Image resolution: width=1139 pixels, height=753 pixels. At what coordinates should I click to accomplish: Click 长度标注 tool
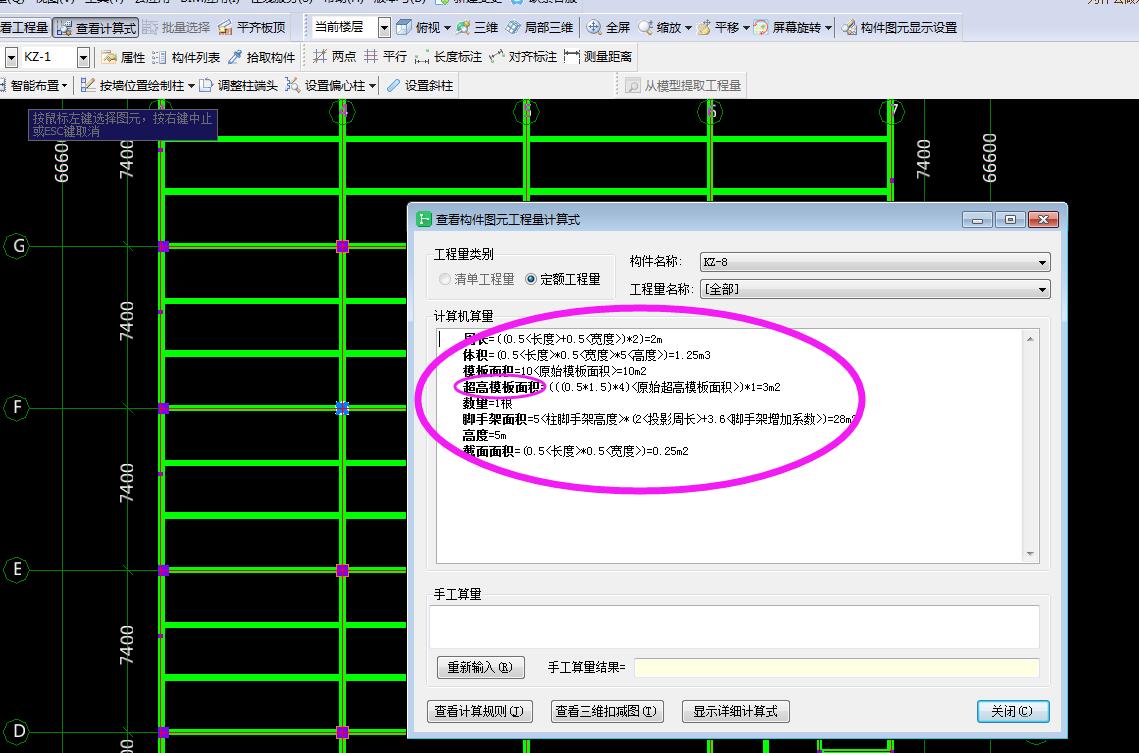[448, 57]
